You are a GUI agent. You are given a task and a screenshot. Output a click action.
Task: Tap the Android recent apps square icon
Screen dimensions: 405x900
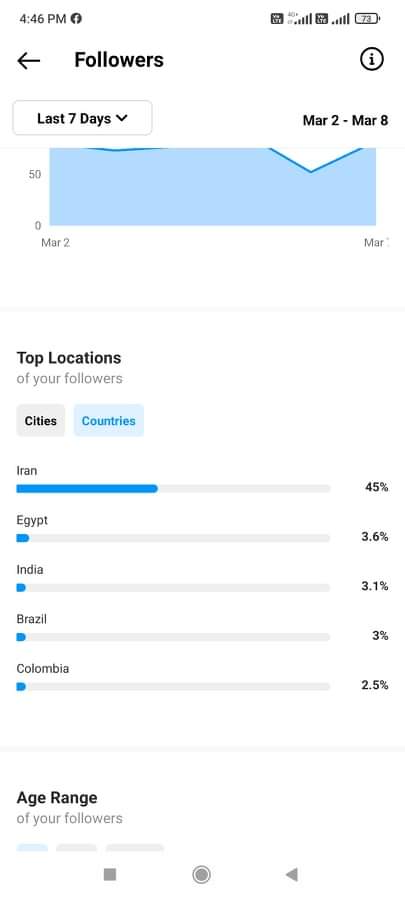pos(110,874)
